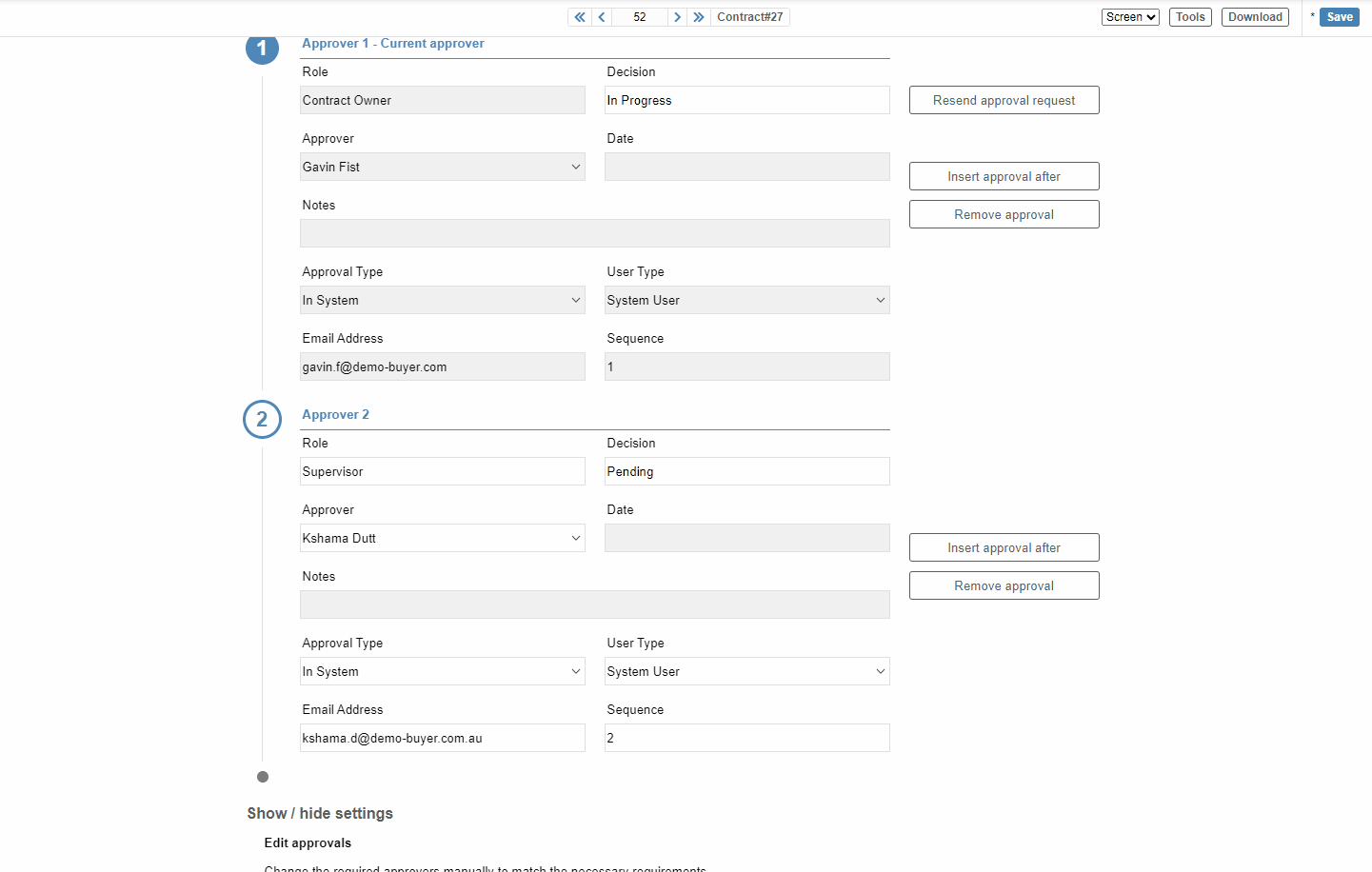Click the gavin.f@demo-buyer.com email field

coord(443,367)
